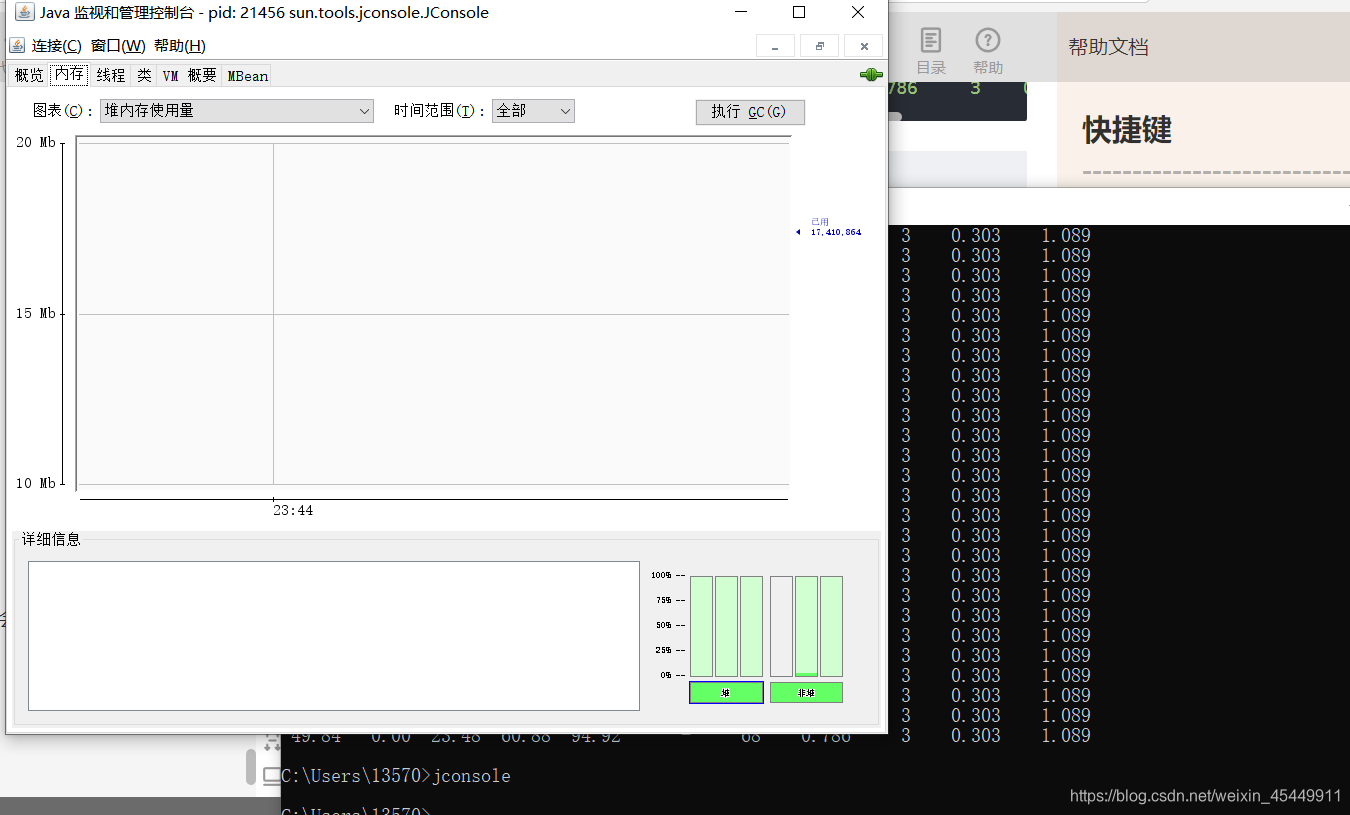Click the jconsole command line in terminal
The width and height of the screenshot is (1350, 815).
coord(396,776)
